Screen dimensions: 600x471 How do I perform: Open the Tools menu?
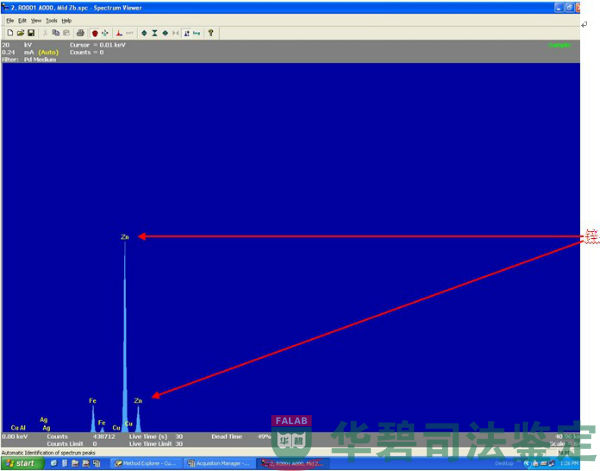(51, 21)
